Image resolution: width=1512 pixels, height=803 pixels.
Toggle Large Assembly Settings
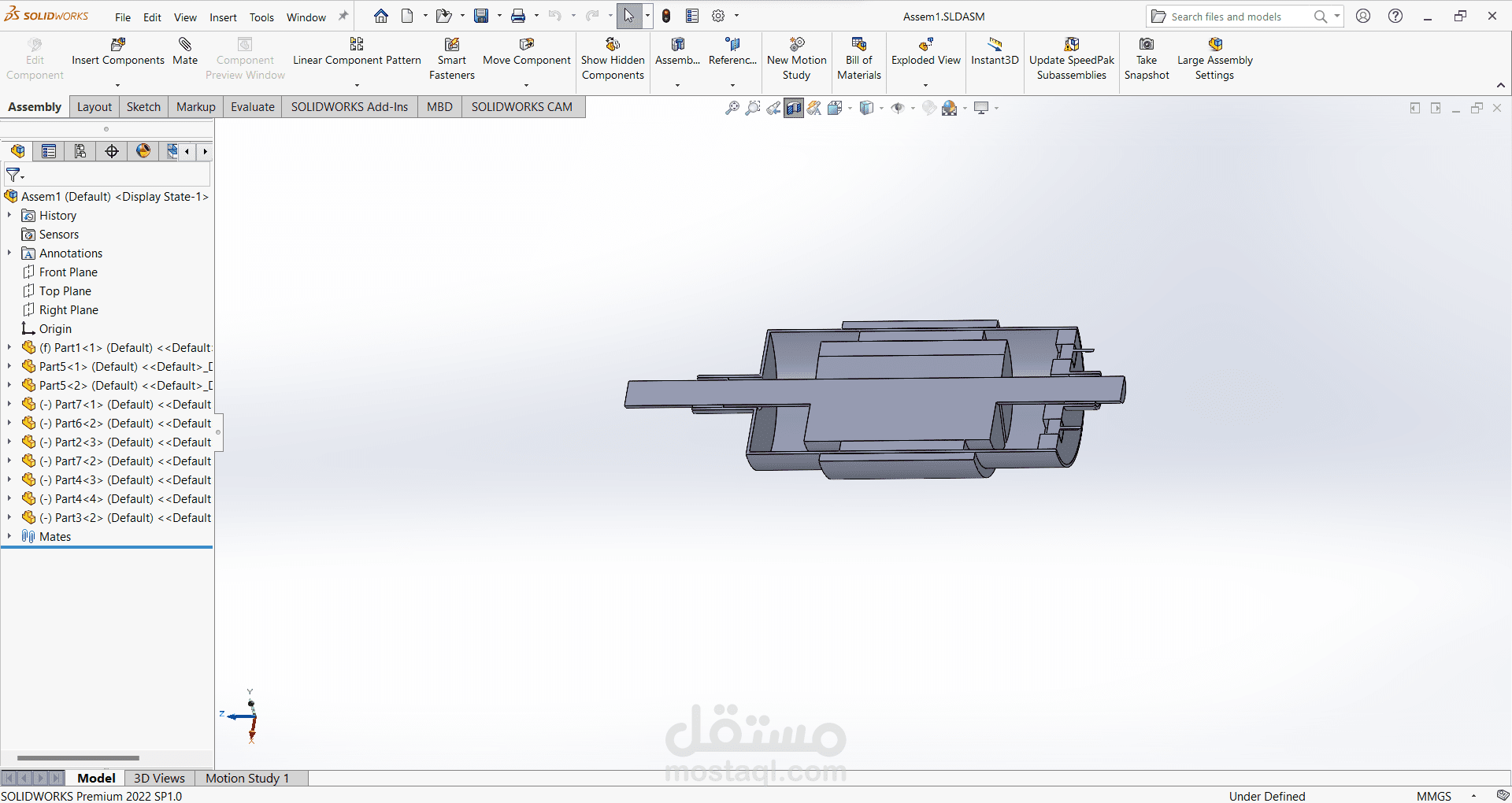click(1214, 59)
